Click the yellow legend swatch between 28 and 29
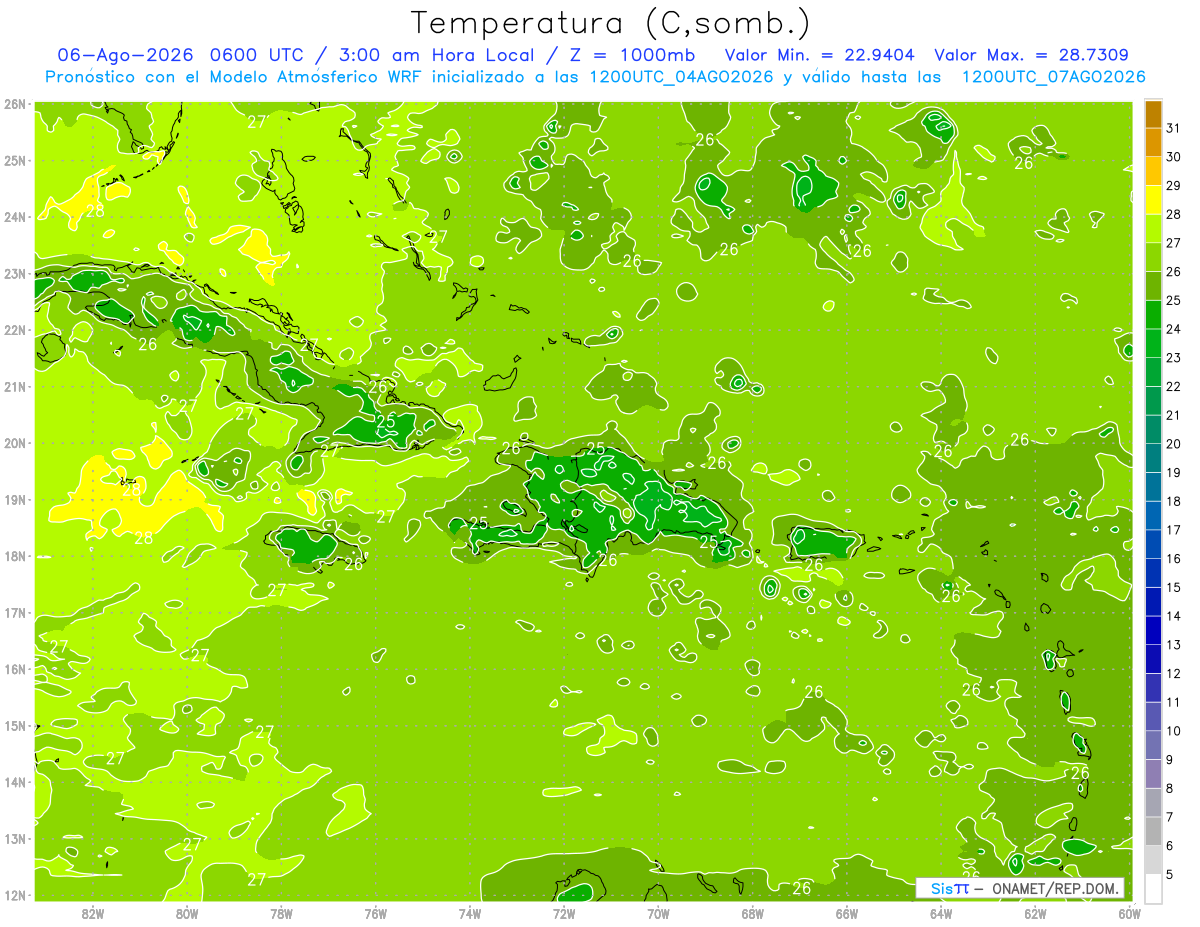 pos(1153,200)
